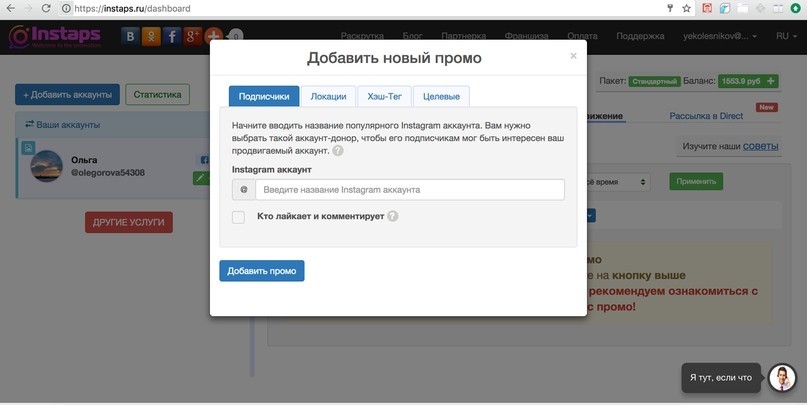This screenshot has height=405, width=807.
Task: Select the Подписчики tab
Action: [x=264, y=96]
